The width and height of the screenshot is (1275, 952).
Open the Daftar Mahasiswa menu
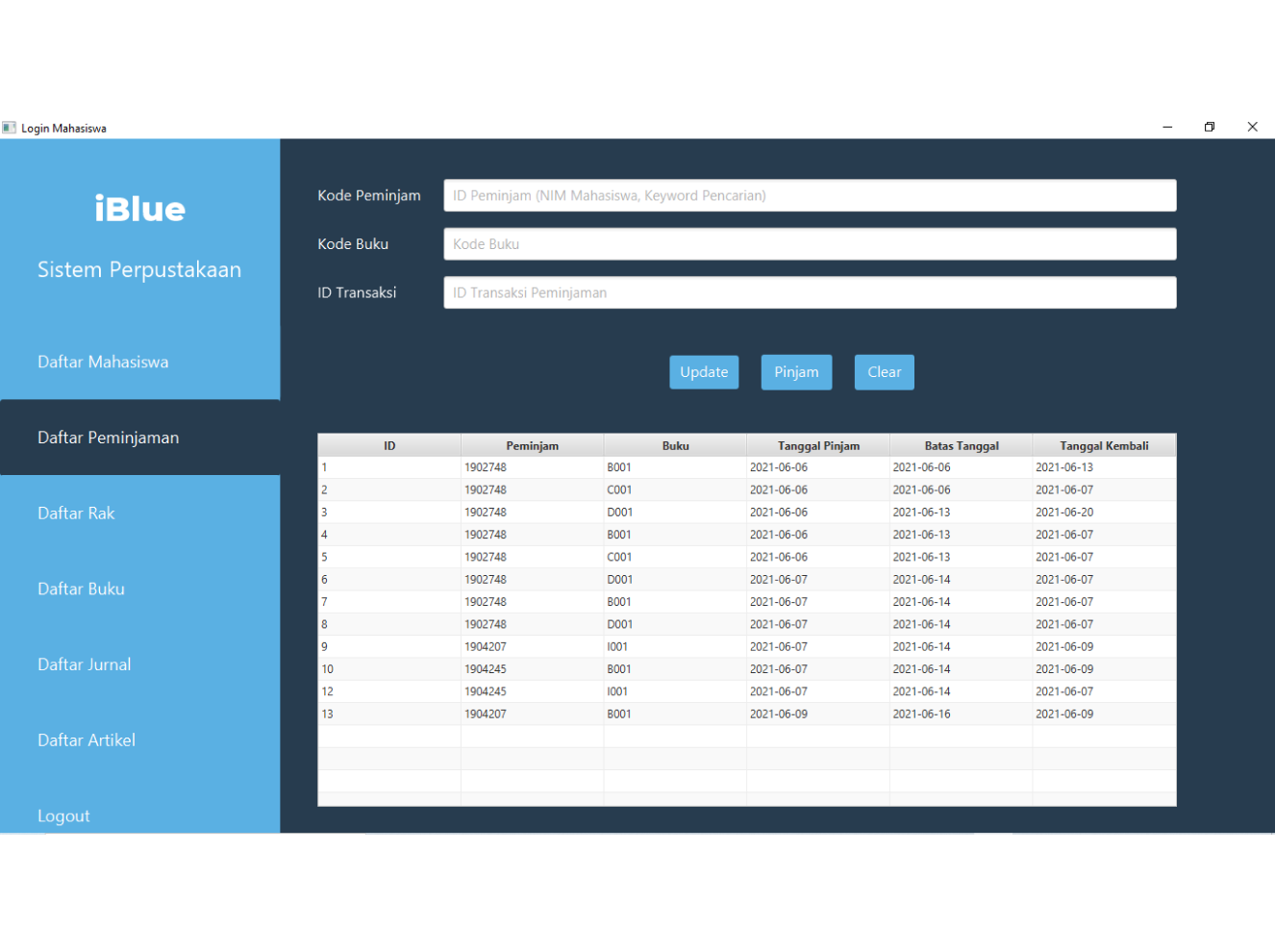click(103, 363)
